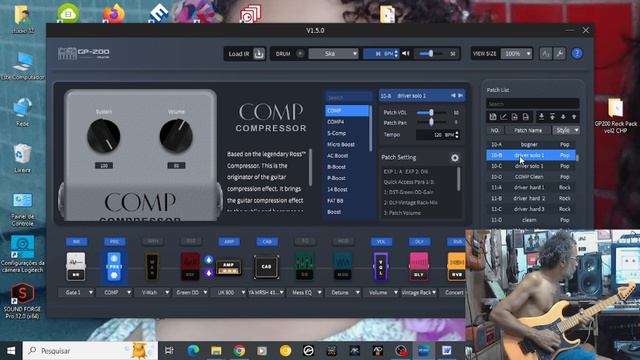Move patch down arrow icon
The height and width of the screenshot is (360, 640).
click(x=563, y=117)
